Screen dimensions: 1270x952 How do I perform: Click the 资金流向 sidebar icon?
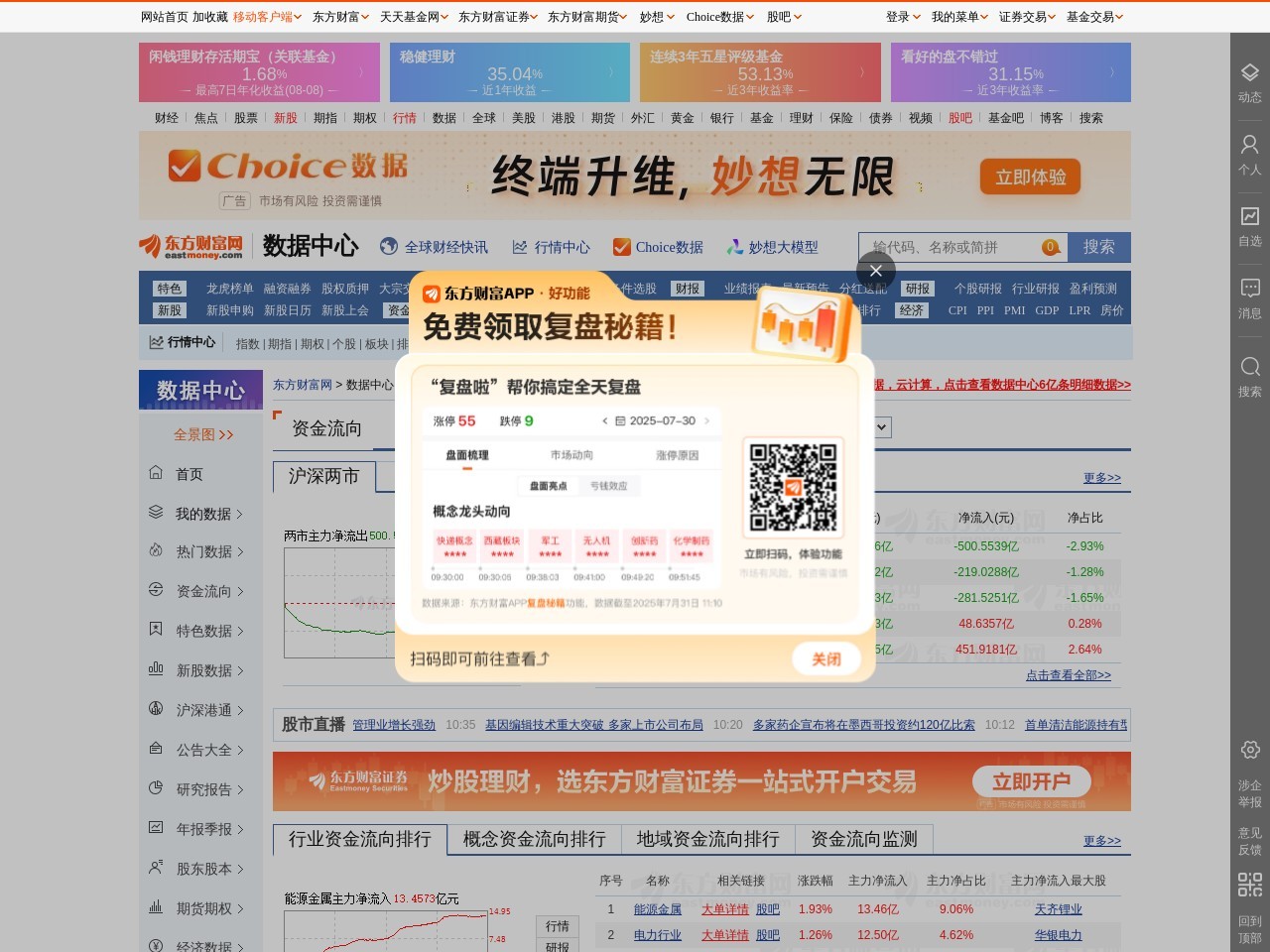(x=156, y=591)
